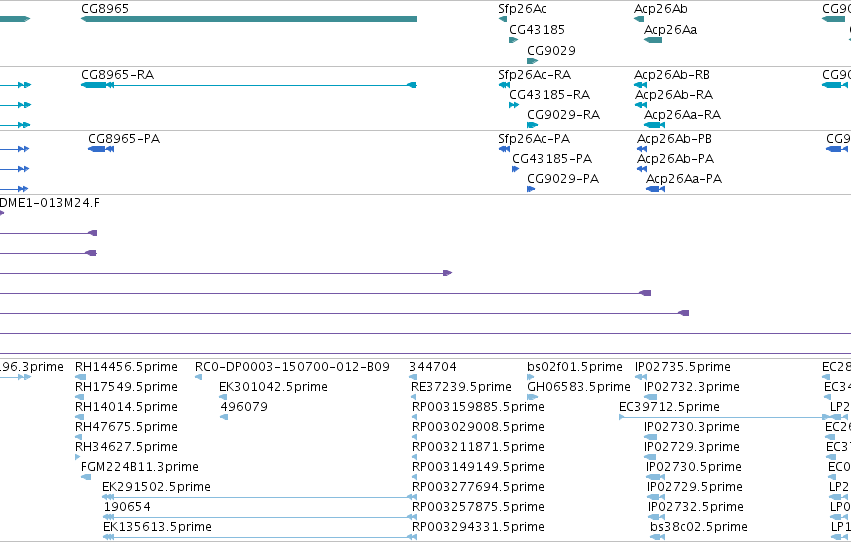
Task: Select the RP003294331.5prime label
Action: [x=478, y=527]
